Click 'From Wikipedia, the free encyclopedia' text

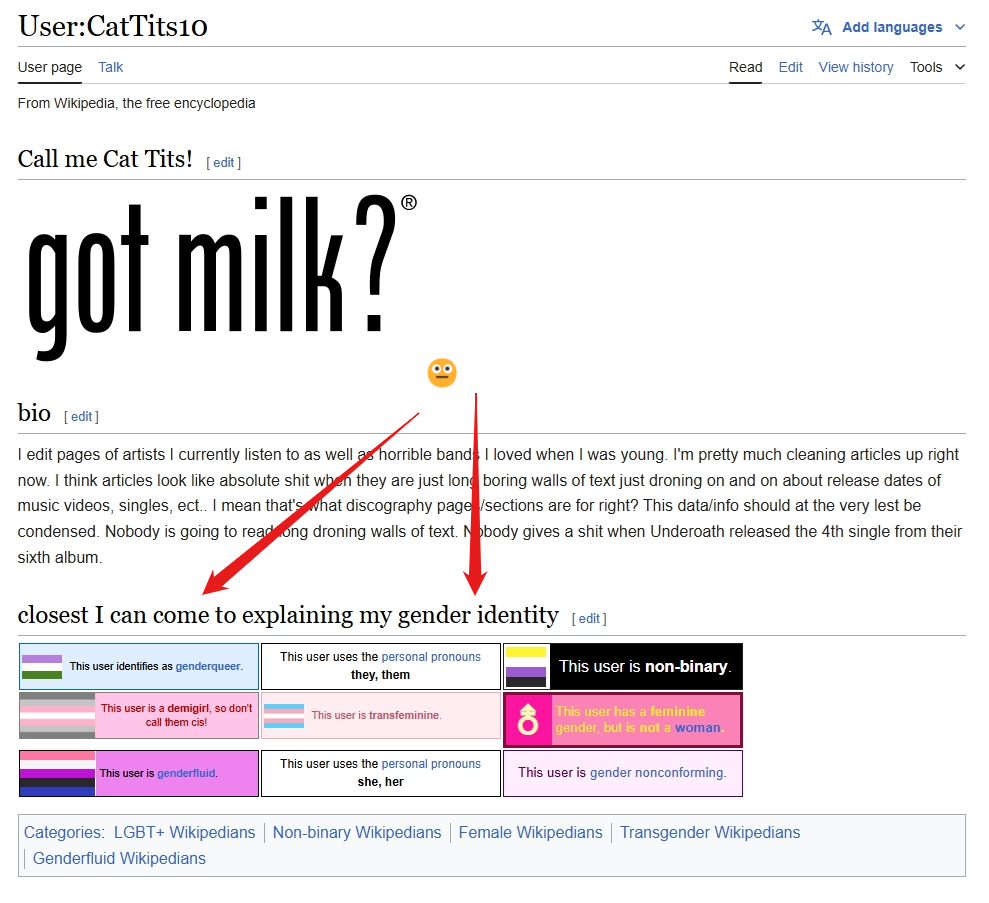(x=136, y=103)
